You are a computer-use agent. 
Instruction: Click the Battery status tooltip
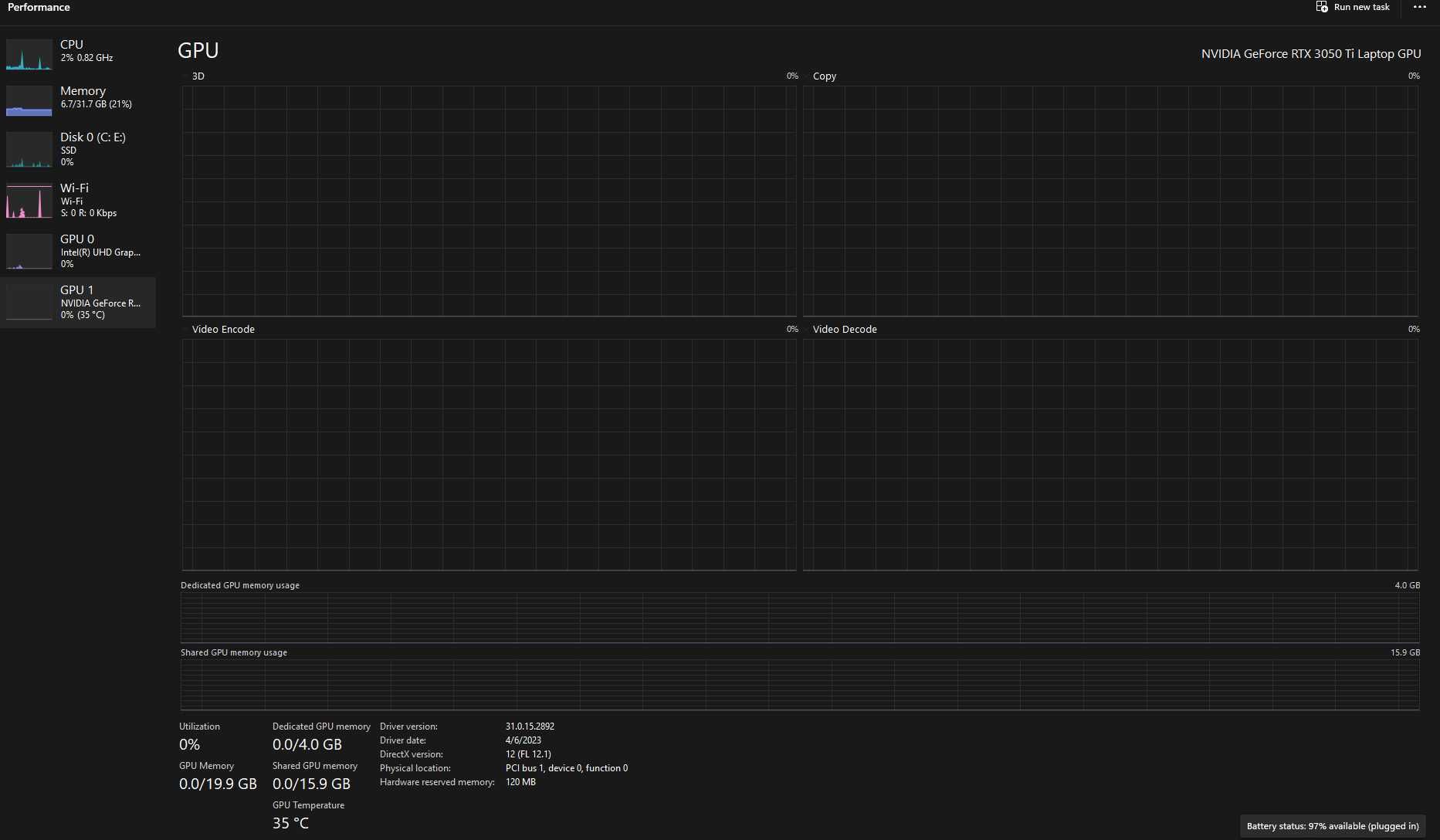tap(1333, 826)
